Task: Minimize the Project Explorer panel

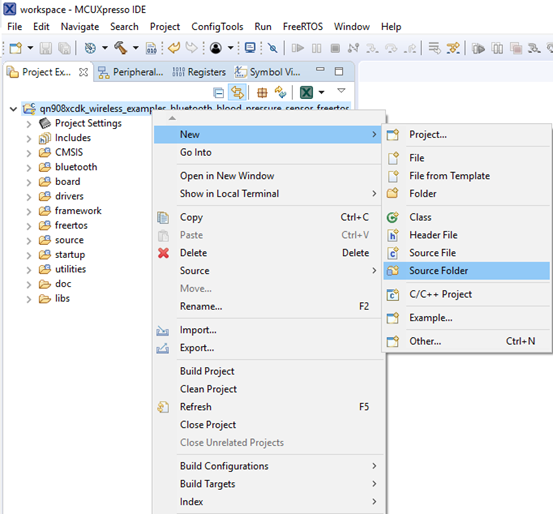Action: pos(320,69)
